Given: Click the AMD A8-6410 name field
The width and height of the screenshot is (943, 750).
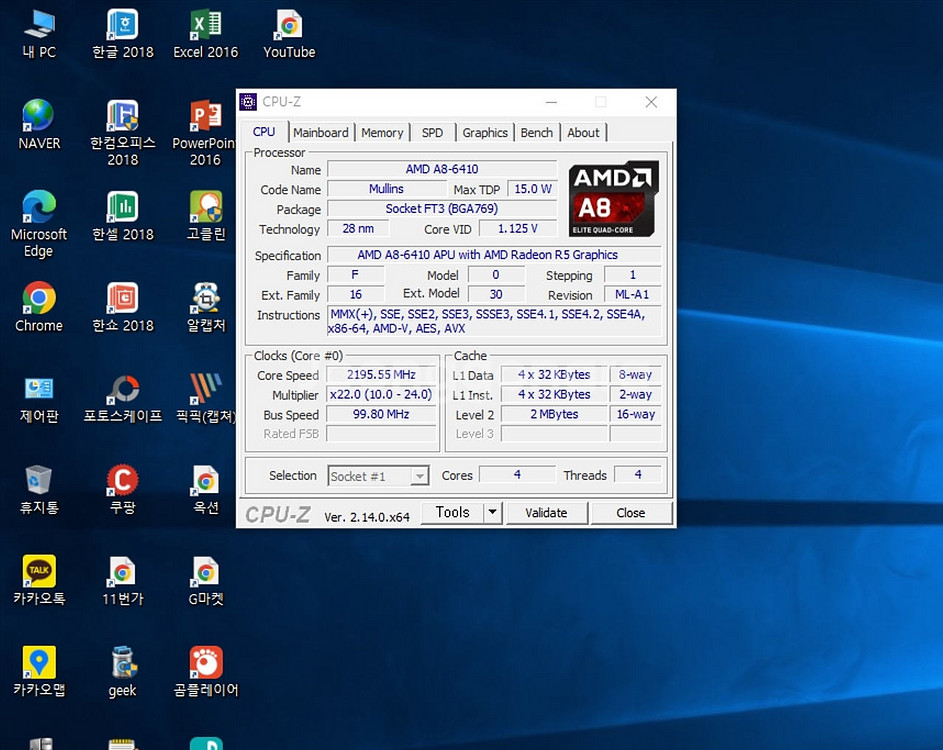Looking at the screenshot, I should [442, 170].
